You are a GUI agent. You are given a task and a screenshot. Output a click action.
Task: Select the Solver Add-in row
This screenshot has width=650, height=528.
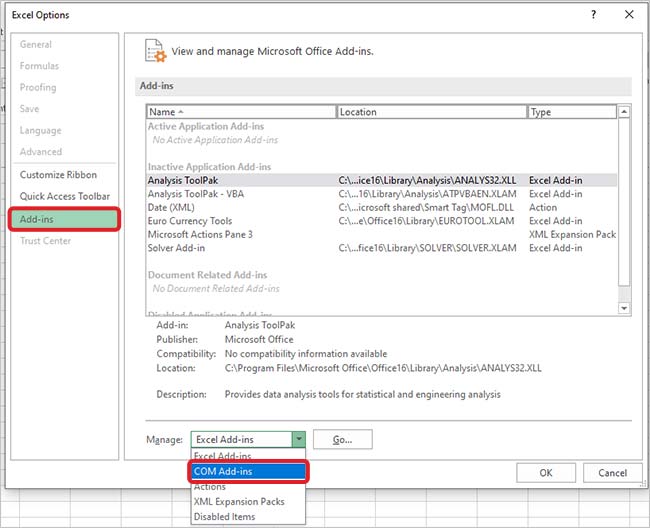pyautogui.click(x=381, y=248)
